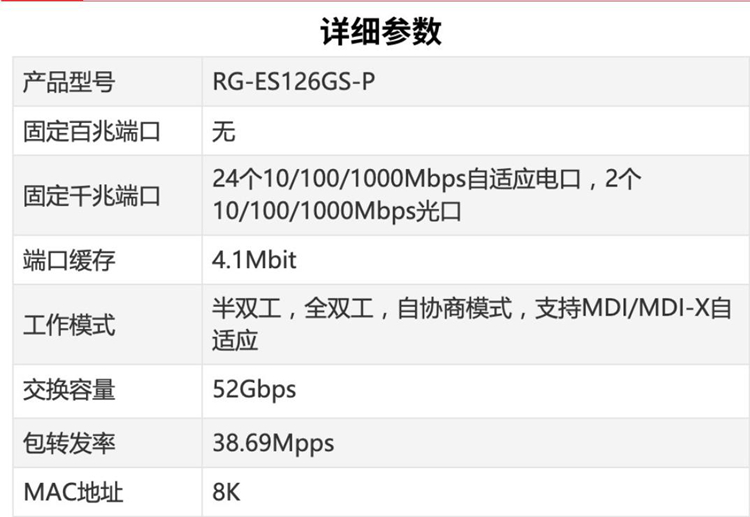Screen dimensions: 750x517
Task: Click the 52Gbps value
Action: pos(254,389)
